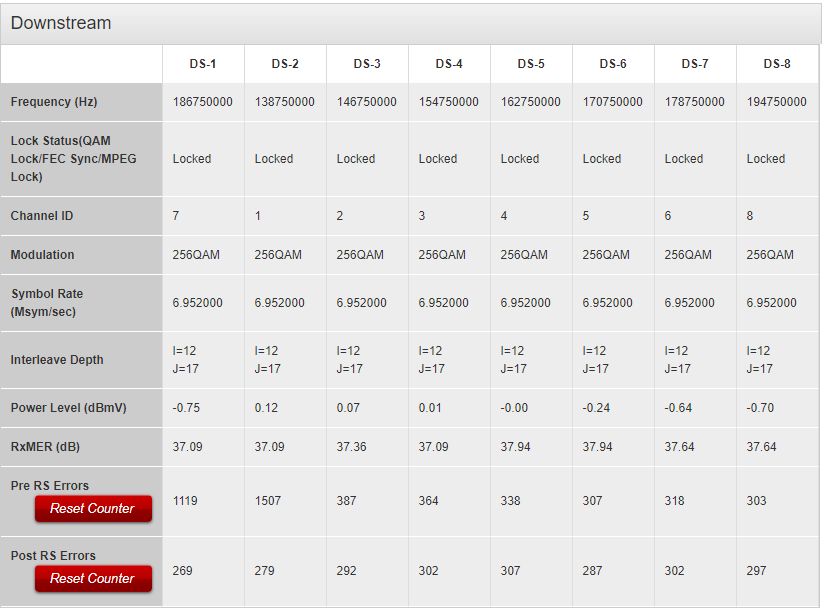Click frequency value 154750000
Screen dimensions: 825x612
[x=449, y=102]
